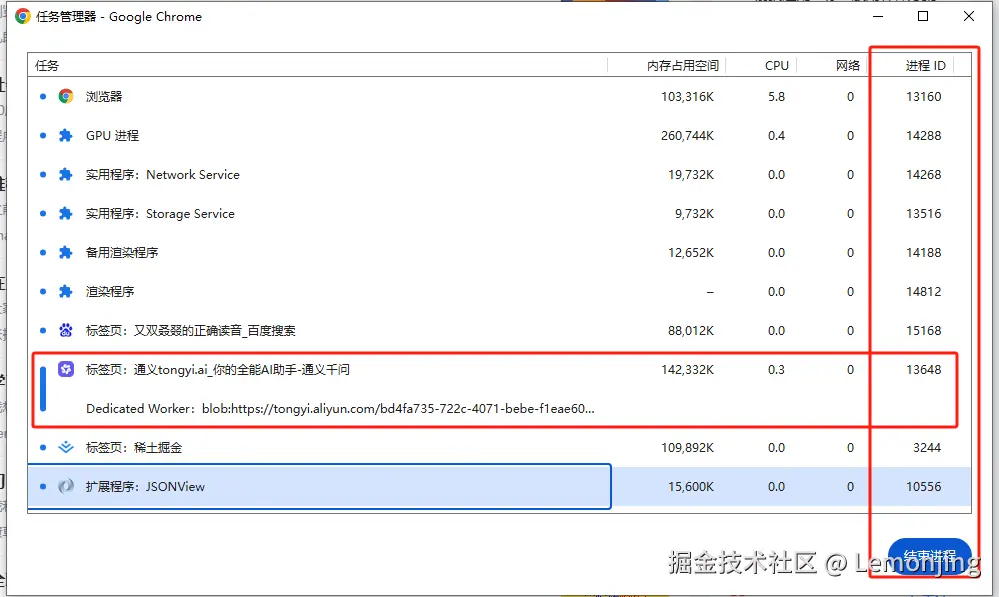
Task: Select the 渲染程序 row
Action: click(x=500, y=291)
